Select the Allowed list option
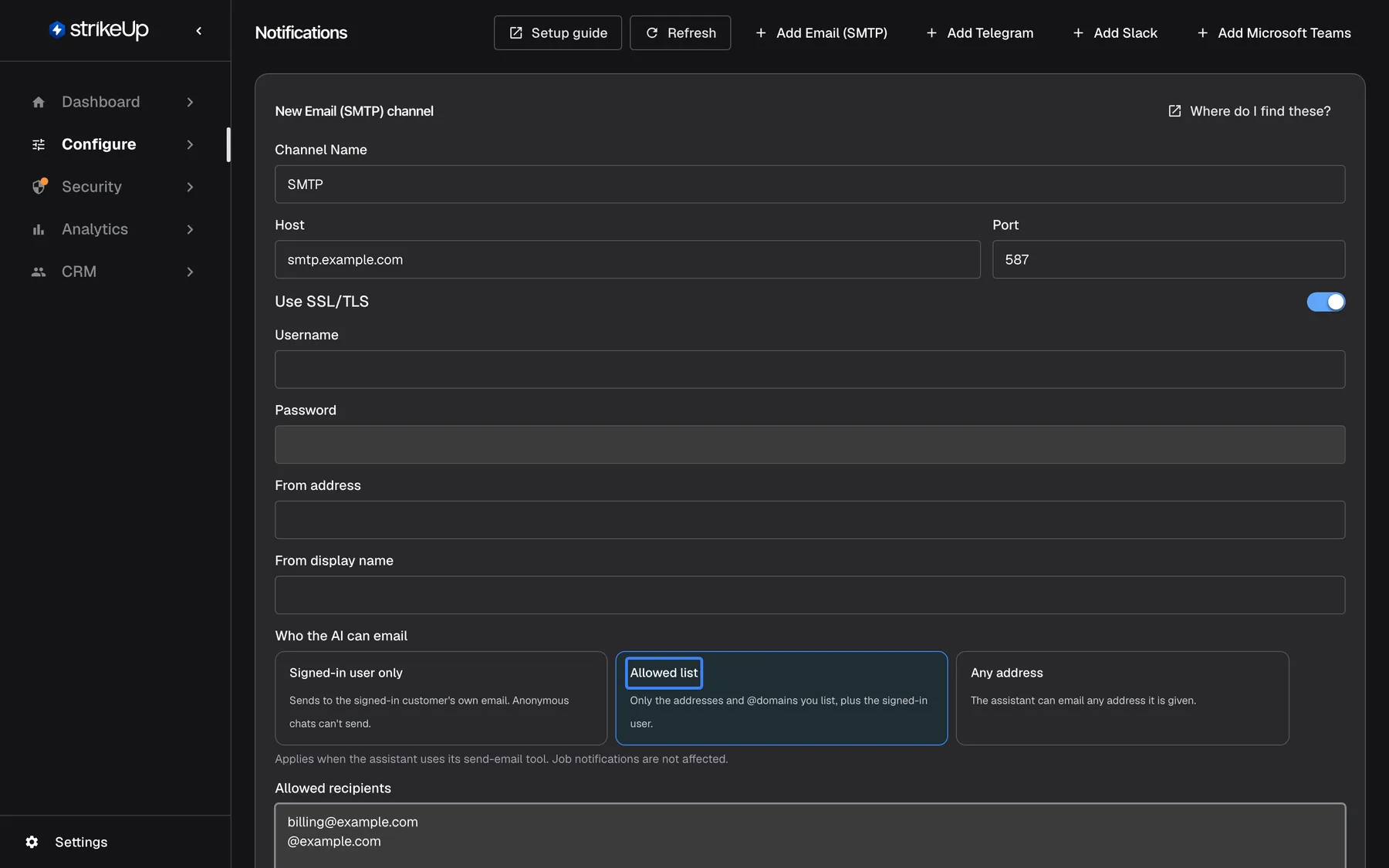 [x=782, y=698]
